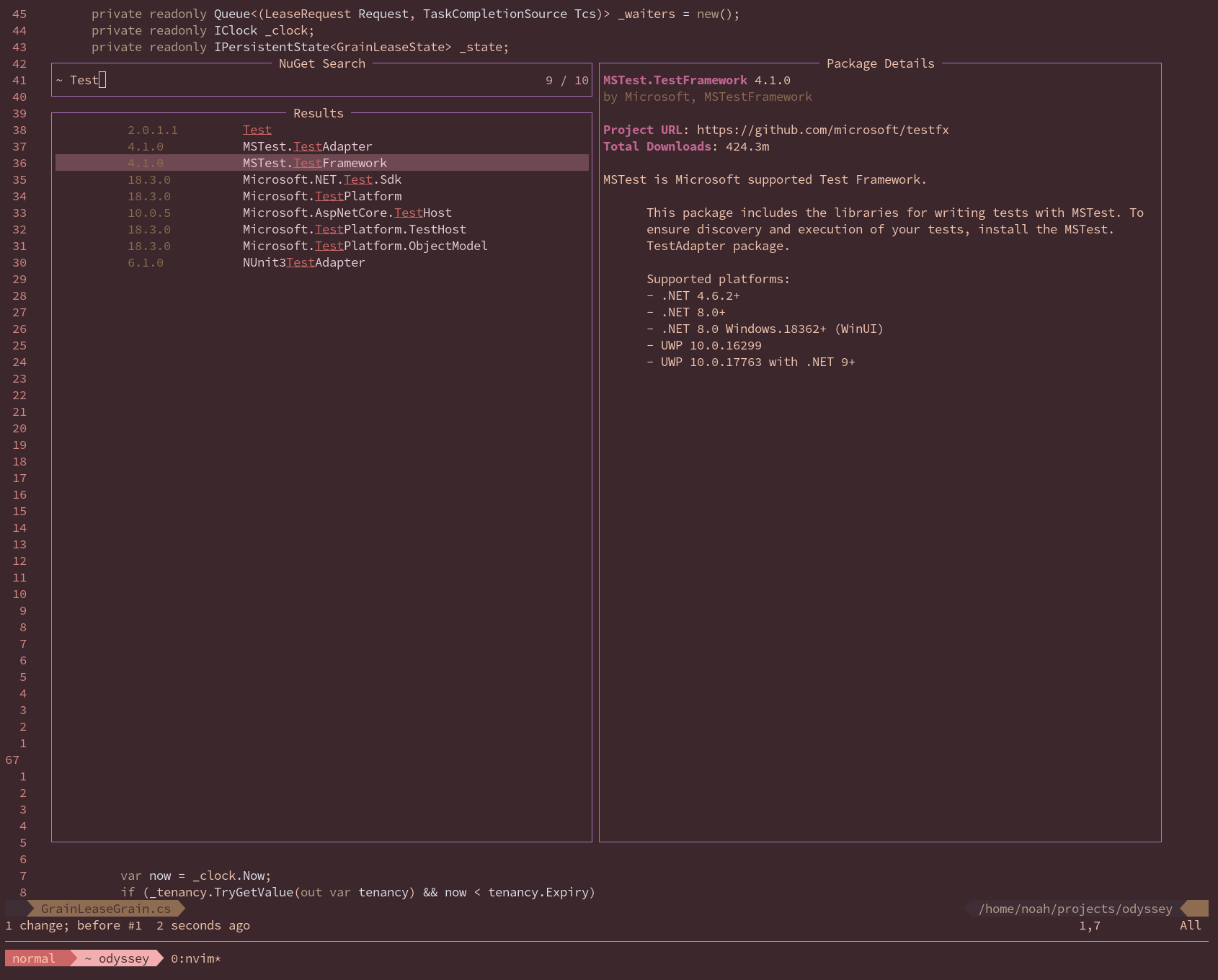Viewport: 1218px width, 980px height.
Task: Select NUnit3TestAdapter result row
Action: pyautogui.click(x=321, y=262)
